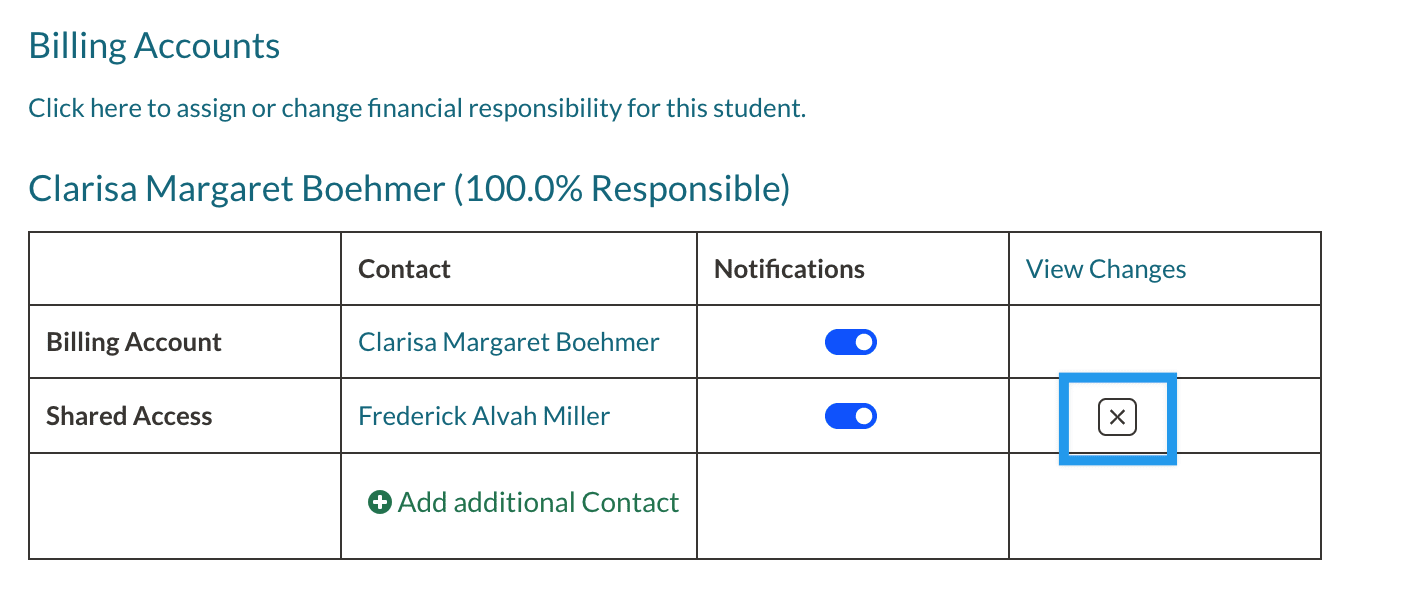Screen dimensions: 1418x602
Task: Select the Billing Account row label
Action: tap(134, 342)
